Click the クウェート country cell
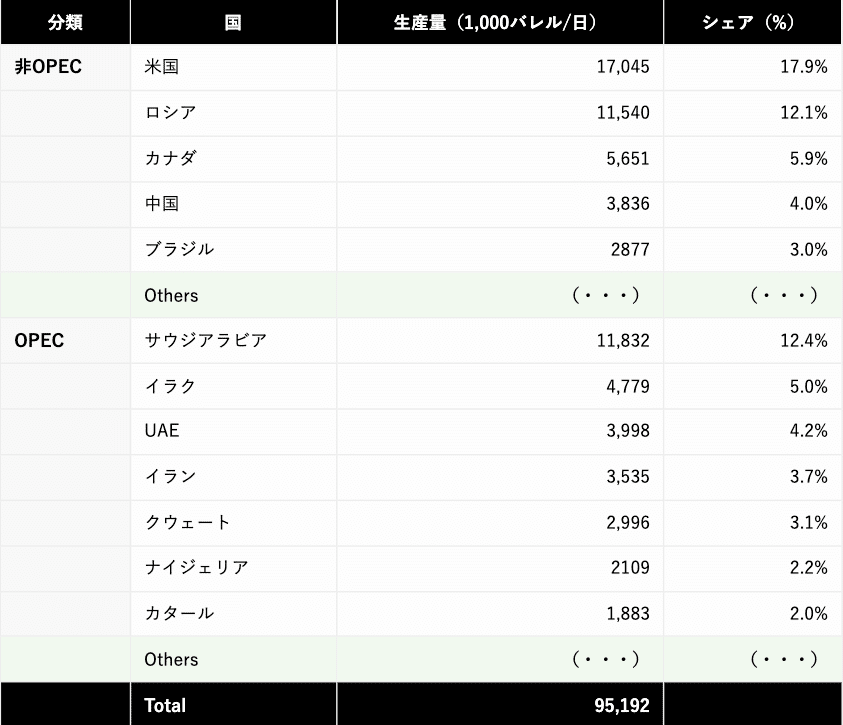This screenshot has width=843, height=725. pyautogui.click(x=233, y=522)
